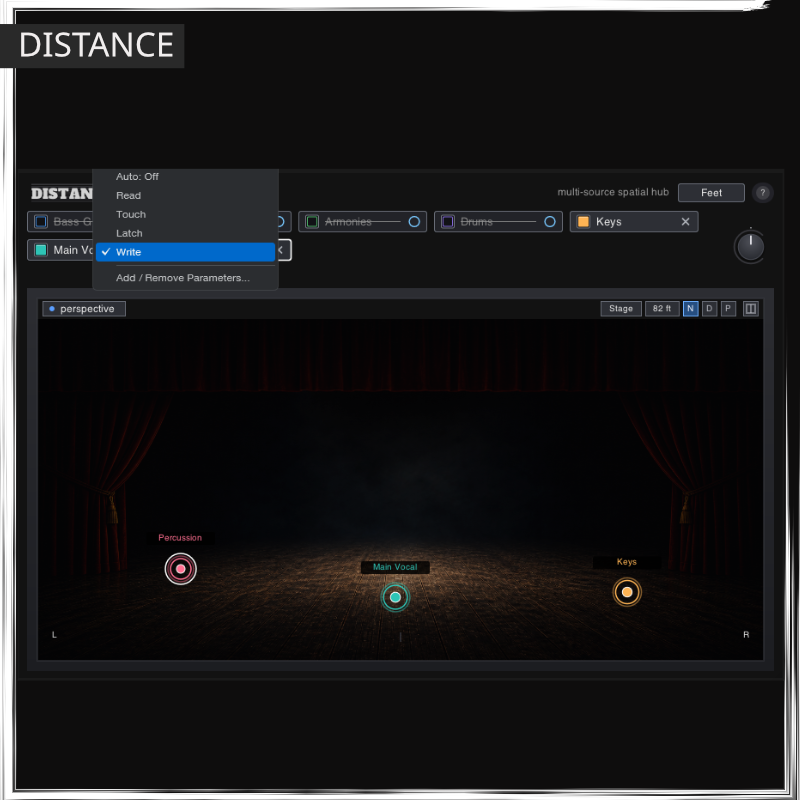Viewport: 800px width, 800px height.
Task: Switch units with the Feet button
Action: pos(711,193)
